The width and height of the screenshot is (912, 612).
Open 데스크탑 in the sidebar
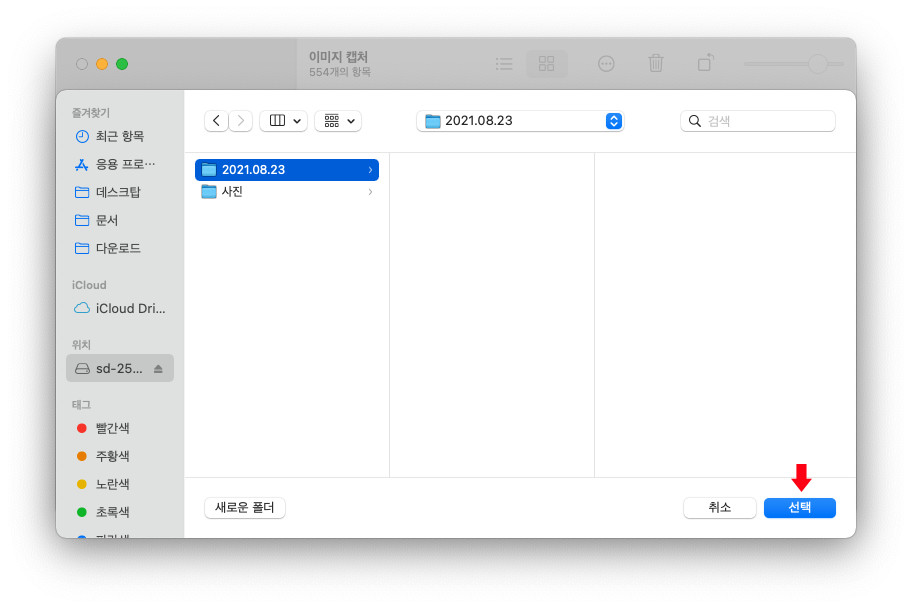[120, 192]
